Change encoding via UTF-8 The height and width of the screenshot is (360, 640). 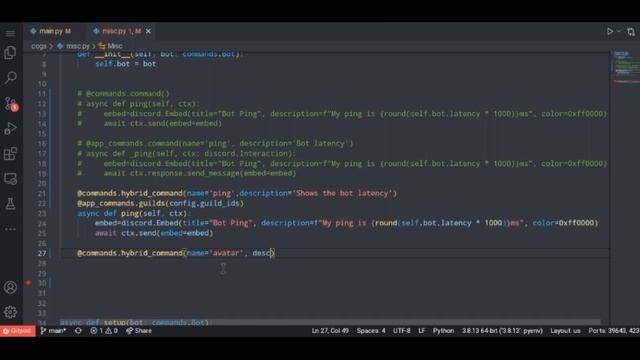(402, 331)
